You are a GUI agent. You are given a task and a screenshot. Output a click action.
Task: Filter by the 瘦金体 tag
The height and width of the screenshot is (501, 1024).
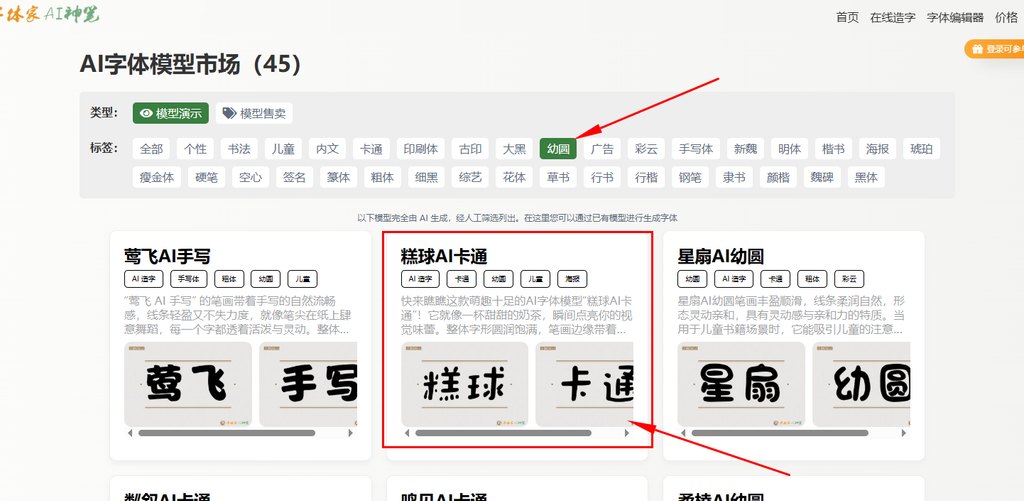click(x=157, y=177)
